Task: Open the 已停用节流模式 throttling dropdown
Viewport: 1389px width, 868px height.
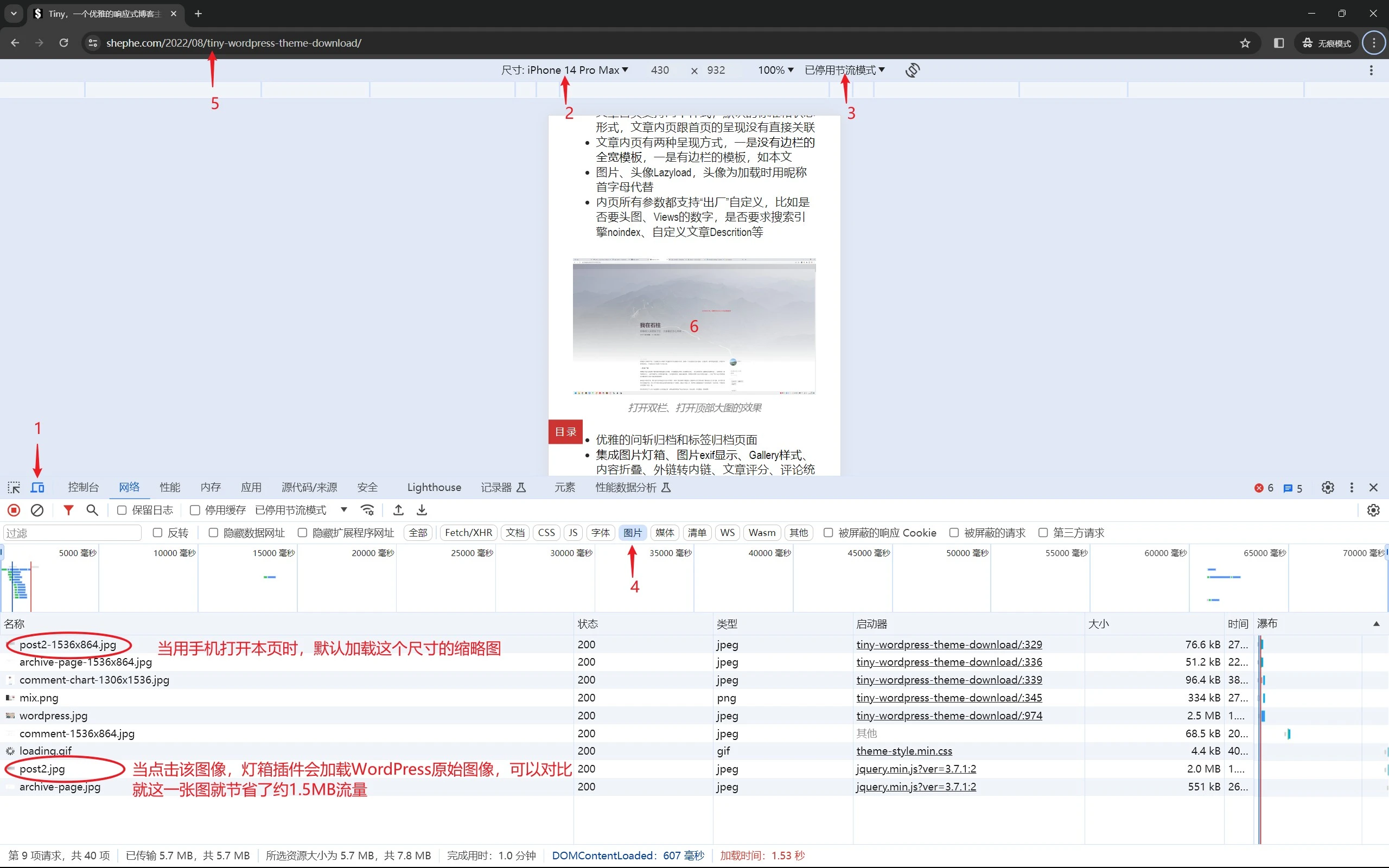Action: click(844, 70)
